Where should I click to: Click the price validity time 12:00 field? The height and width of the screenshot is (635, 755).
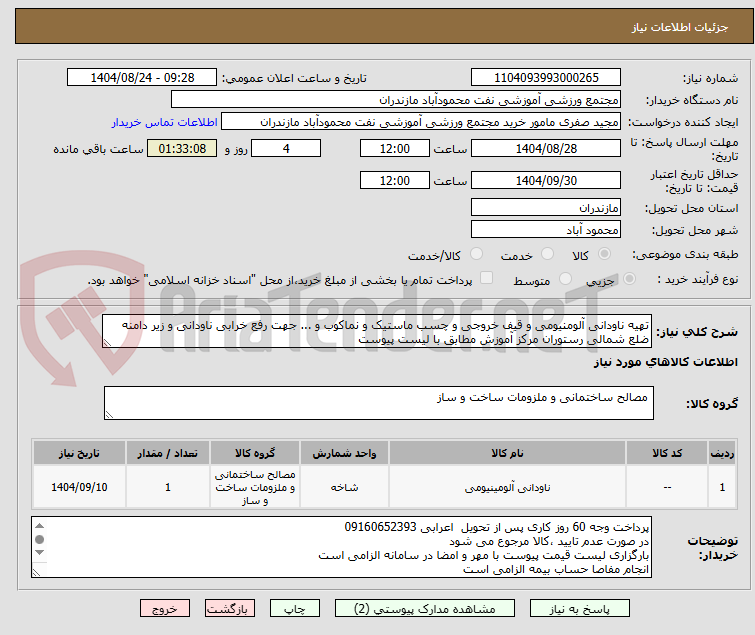[x=395, y=181]
